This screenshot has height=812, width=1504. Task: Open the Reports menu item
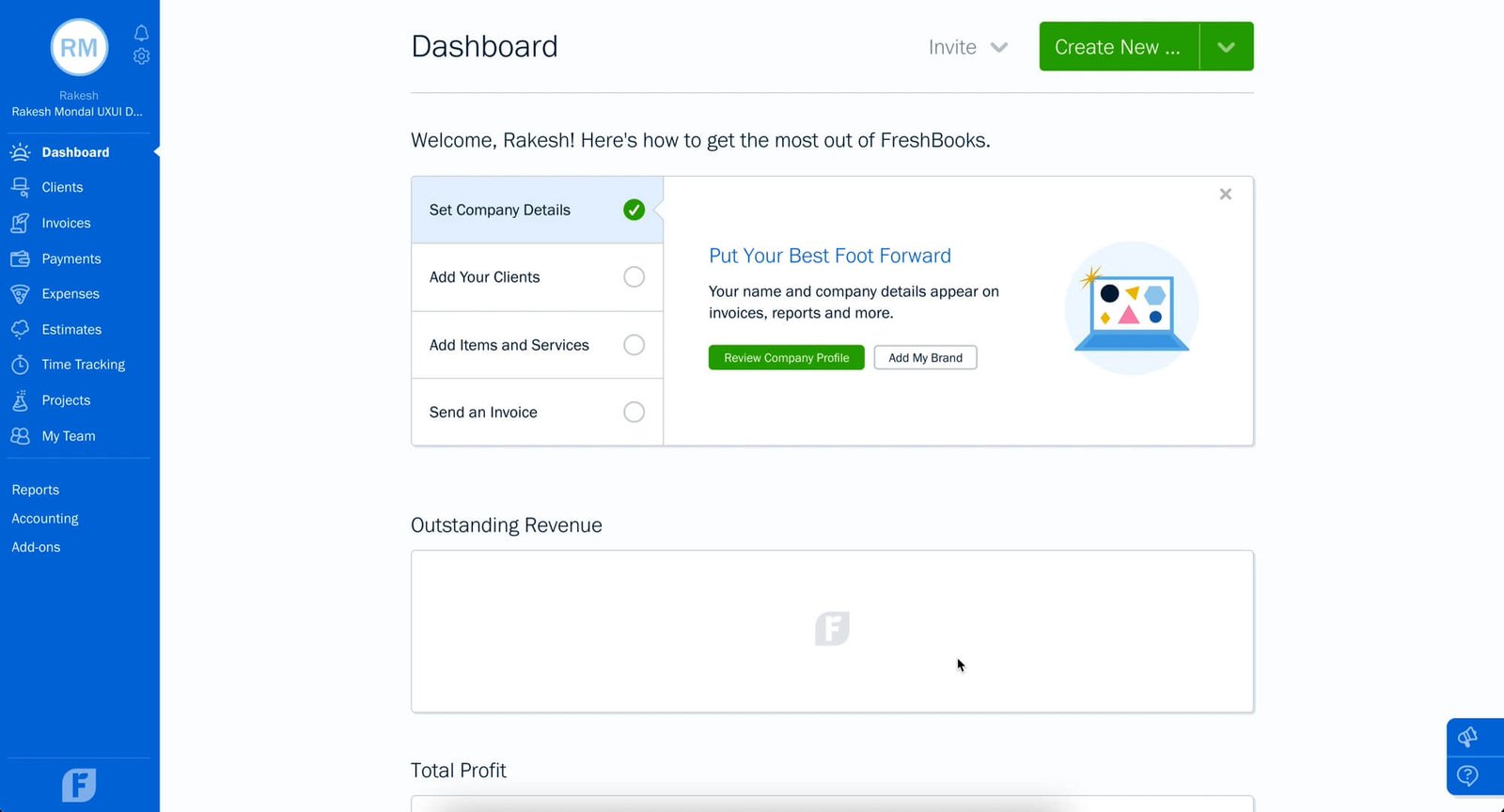coord(36,490)
